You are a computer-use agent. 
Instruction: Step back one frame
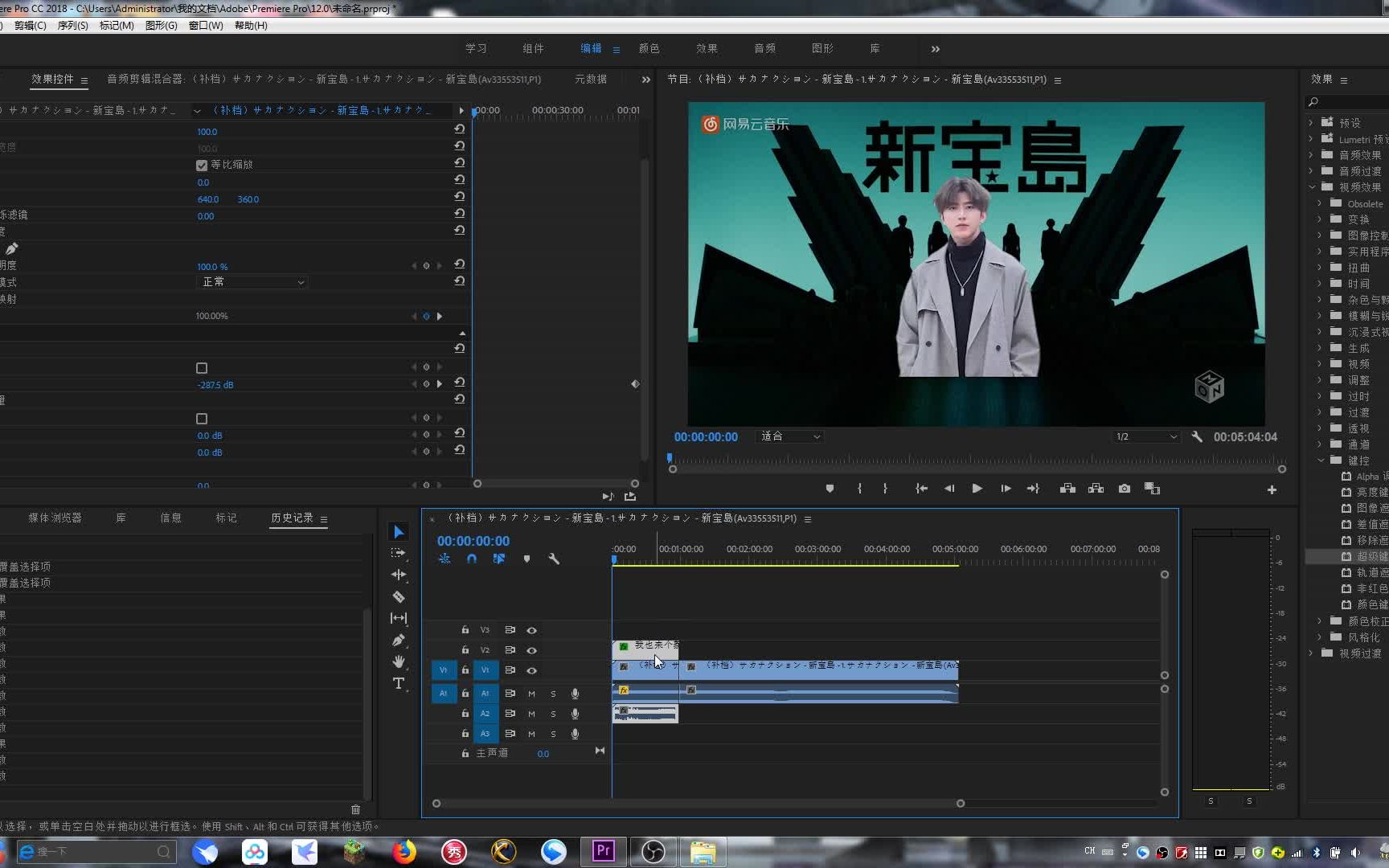pyautogui.click(x=949, y=489)
